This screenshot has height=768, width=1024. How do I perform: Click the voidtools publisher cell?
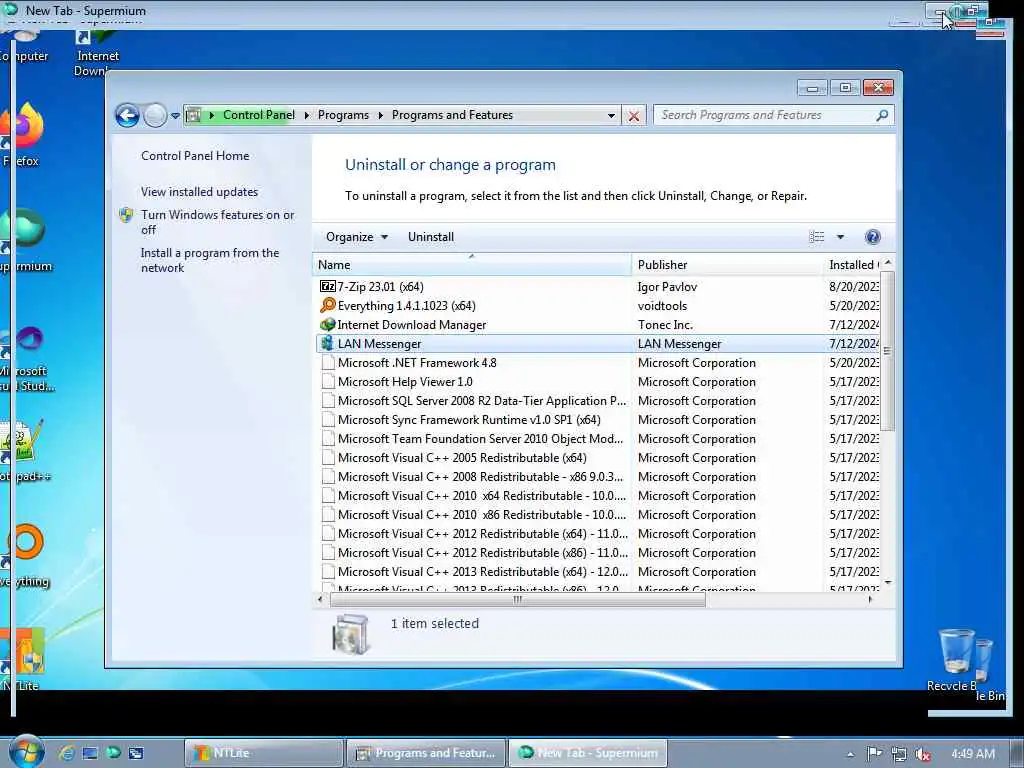[x=662, y=305]
